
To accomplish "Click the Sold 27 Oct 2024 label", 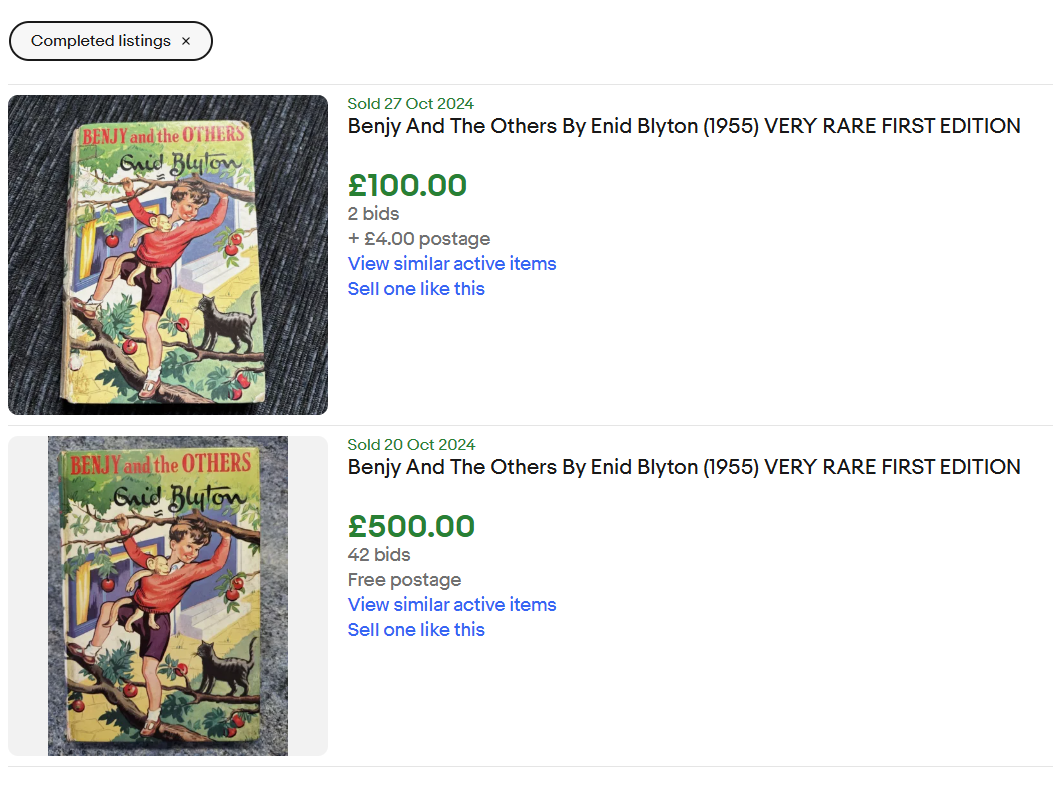I will [410, 104].
